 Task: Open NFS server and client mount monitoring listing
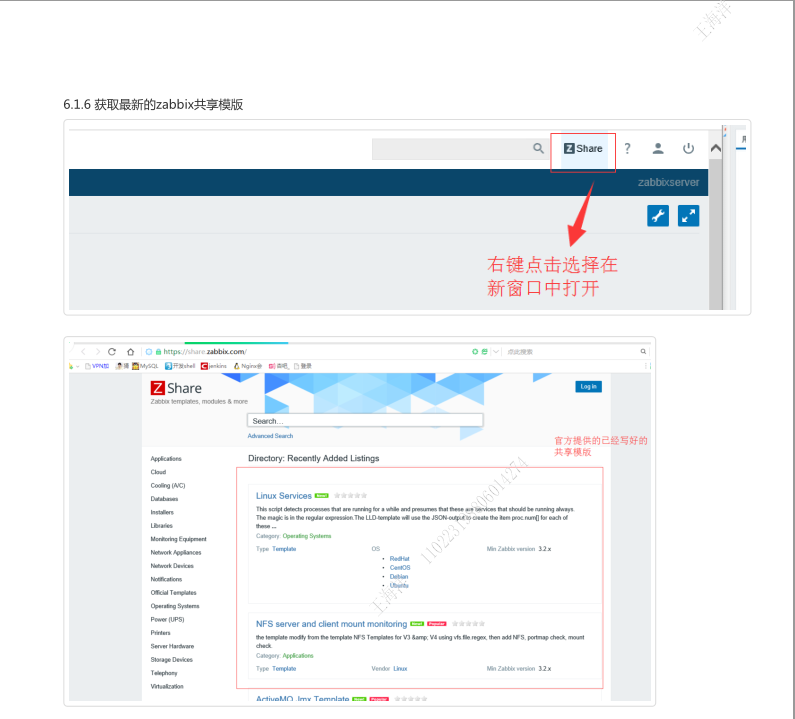331,625
